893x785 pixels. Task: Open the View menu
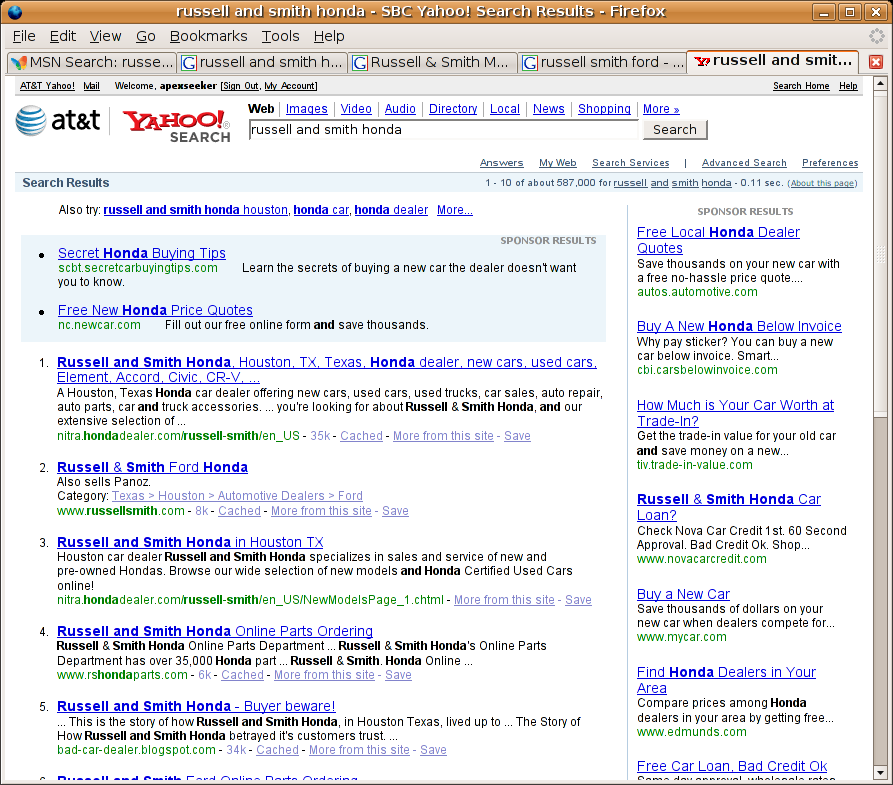(105, 36)
